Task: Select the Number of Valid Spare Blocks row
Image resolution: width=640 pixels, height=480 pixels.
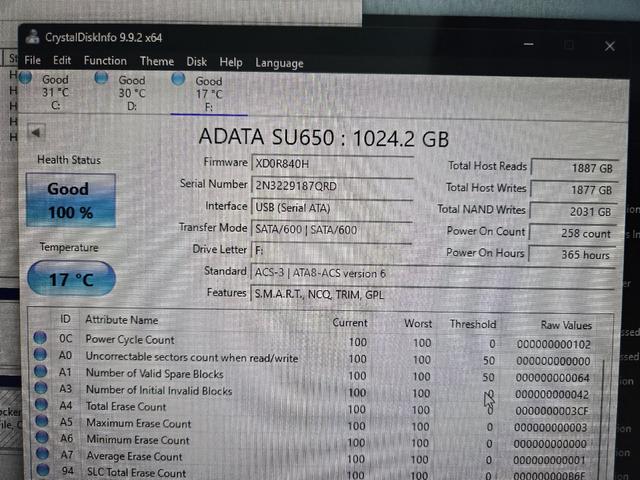Action: [x=314, y=375]
